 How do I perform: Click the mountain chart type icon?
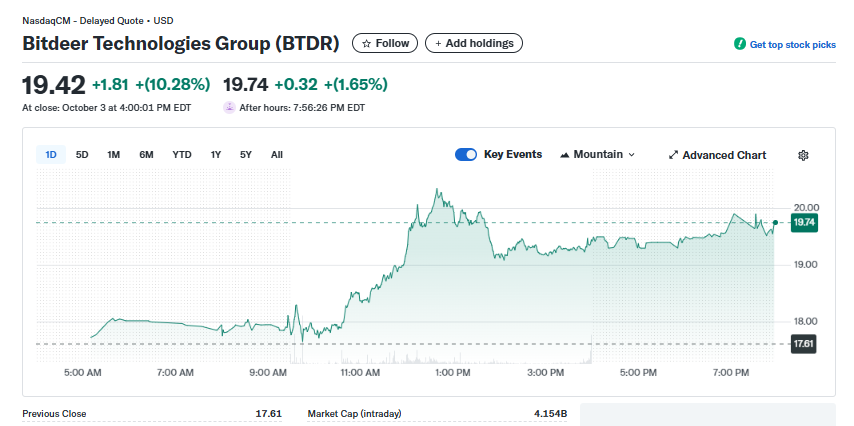564,155
